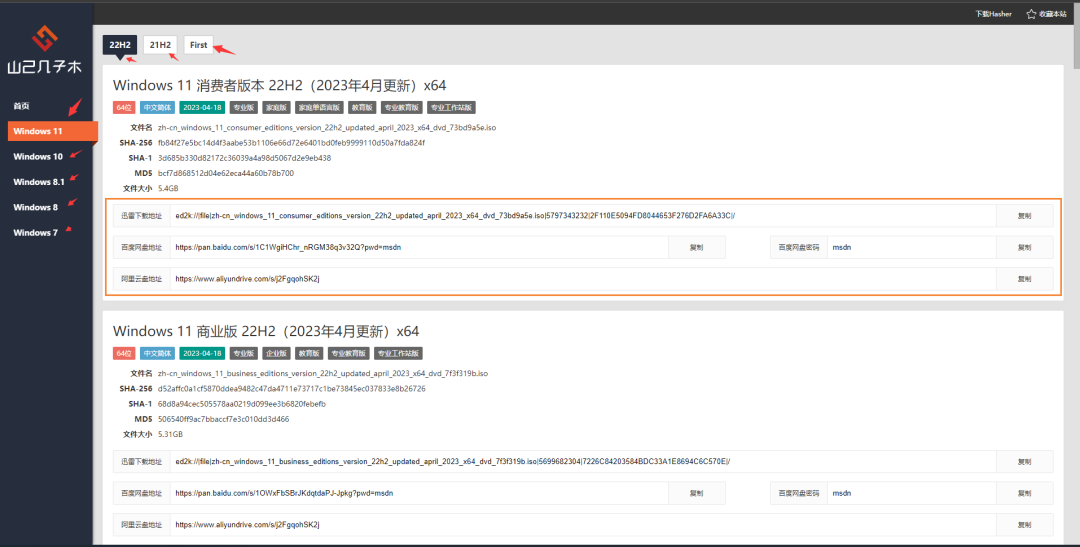Click the file size value 5.31GB

click(x=170, y=434)
